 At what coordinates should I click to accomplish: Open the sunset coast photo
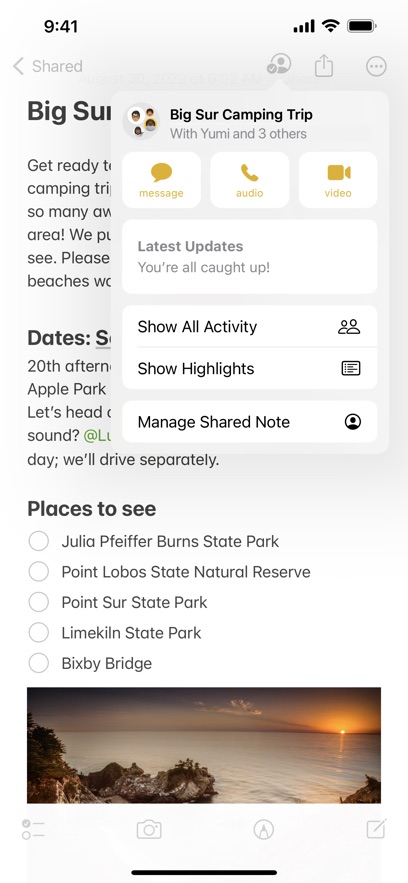click(204, 744)
